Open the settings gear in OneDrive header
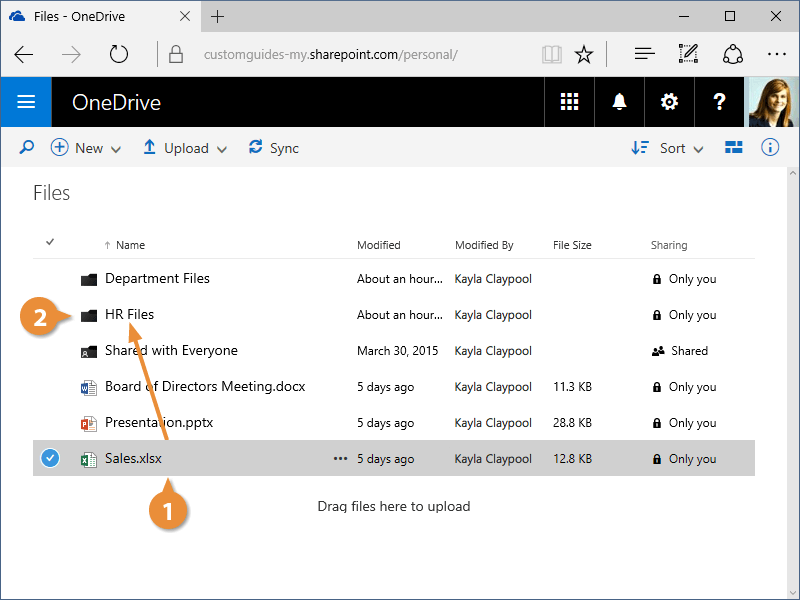 coord(669,102)
